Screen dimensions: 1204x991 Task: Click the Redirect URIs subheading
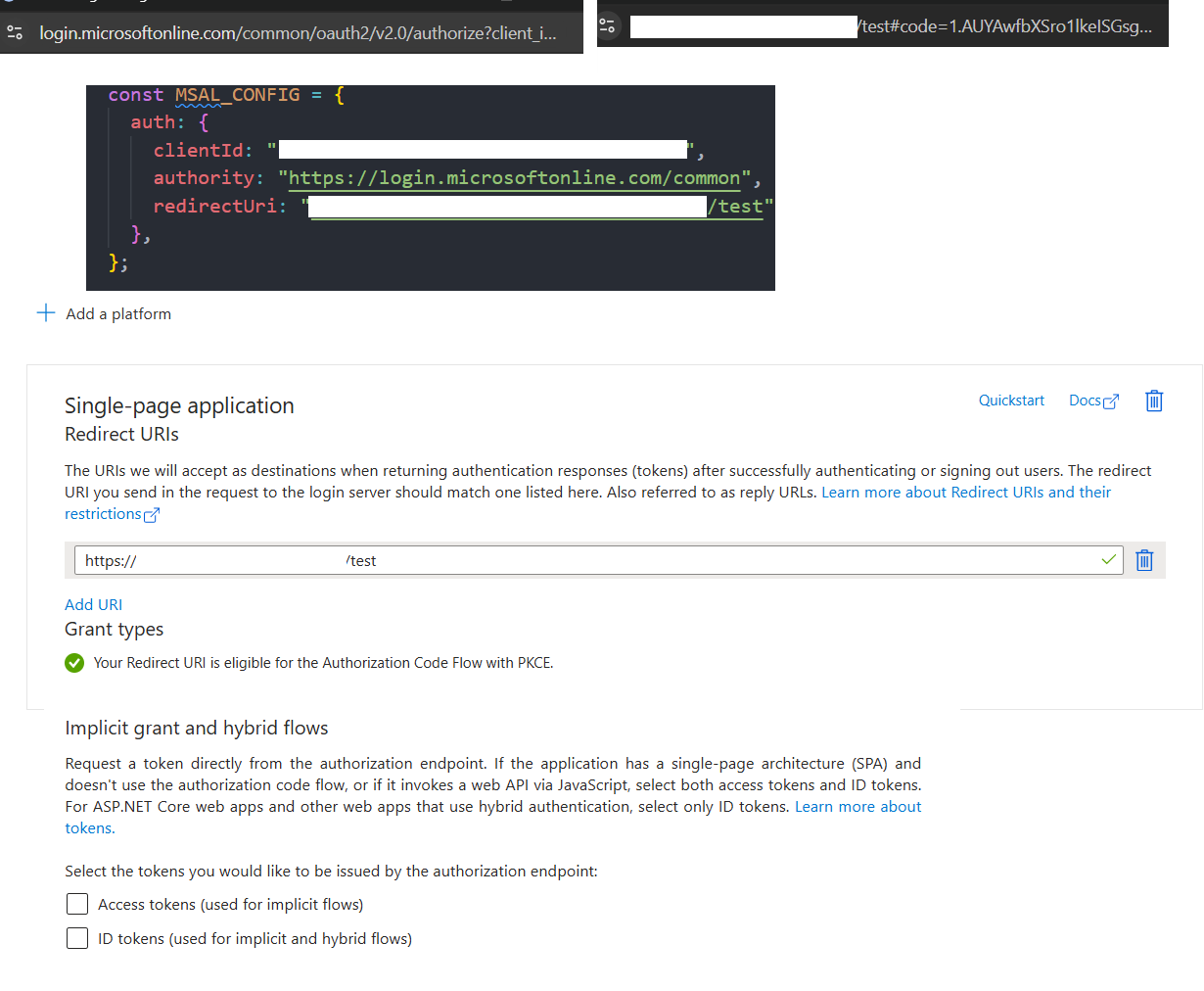pyautogui.click(x=121, y=434)
